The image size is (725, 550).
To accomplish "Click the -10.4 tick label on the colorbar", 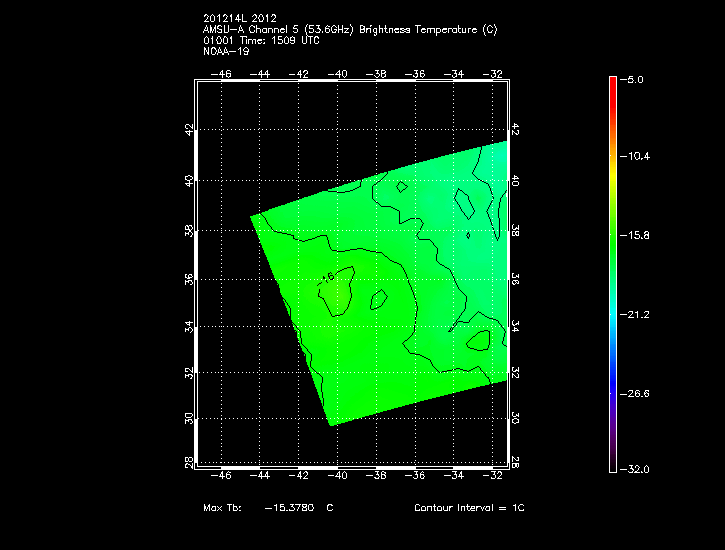I will (x=637, y=157).
